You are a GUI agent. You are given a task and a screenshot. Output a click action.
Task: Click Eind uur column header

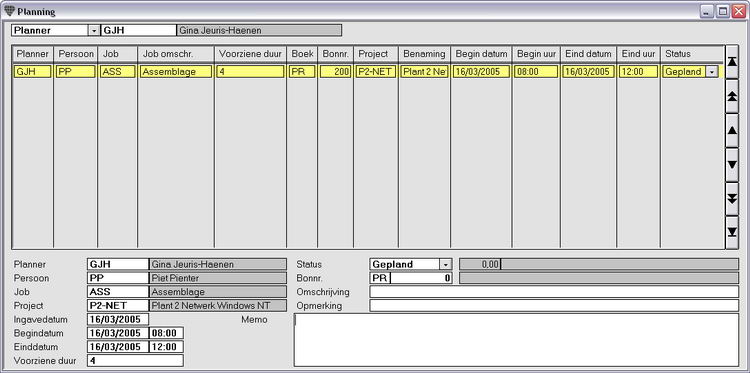pyautogui.click(x=639, y=54)
